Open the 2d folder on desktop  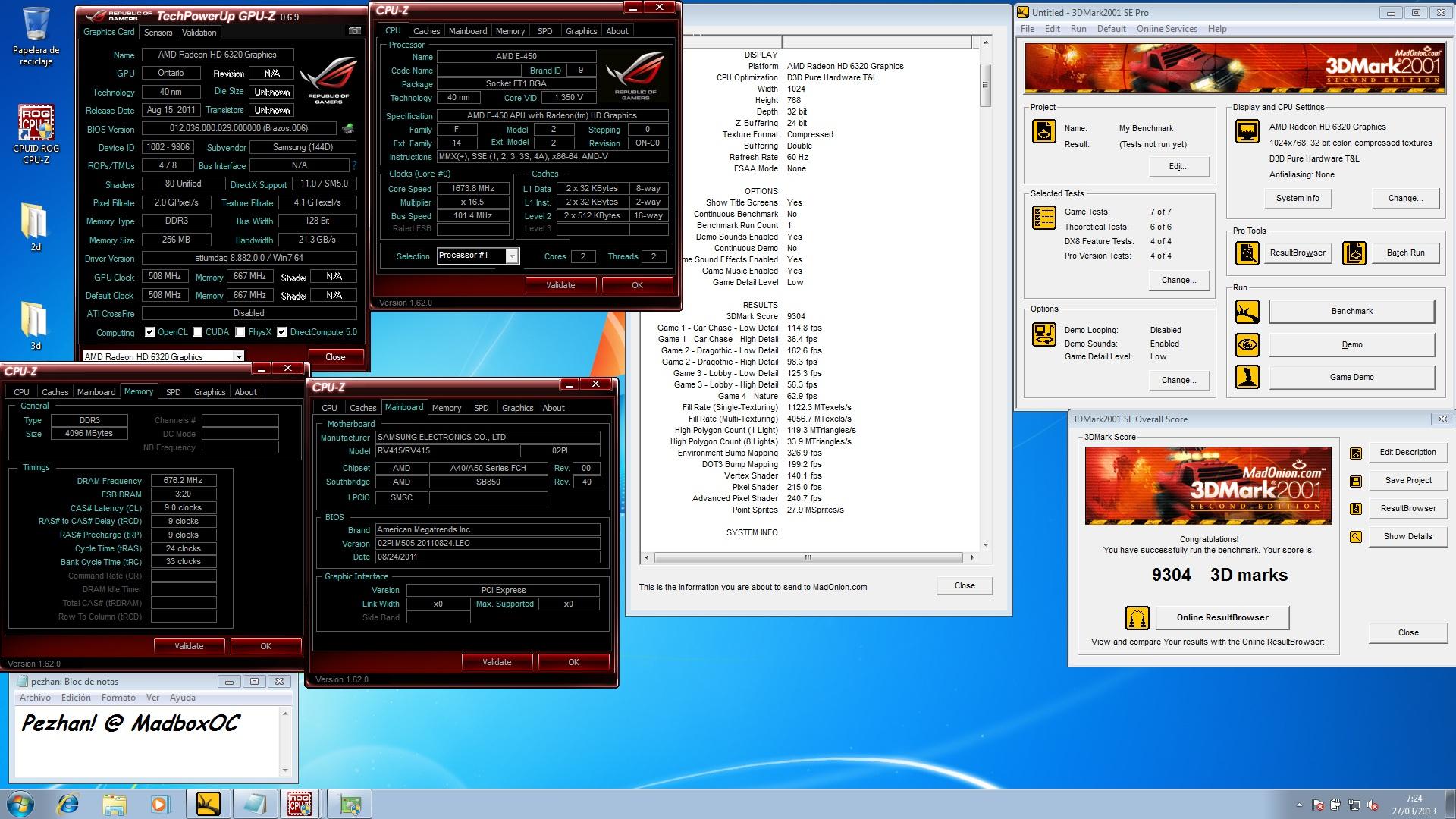(35, 227)
